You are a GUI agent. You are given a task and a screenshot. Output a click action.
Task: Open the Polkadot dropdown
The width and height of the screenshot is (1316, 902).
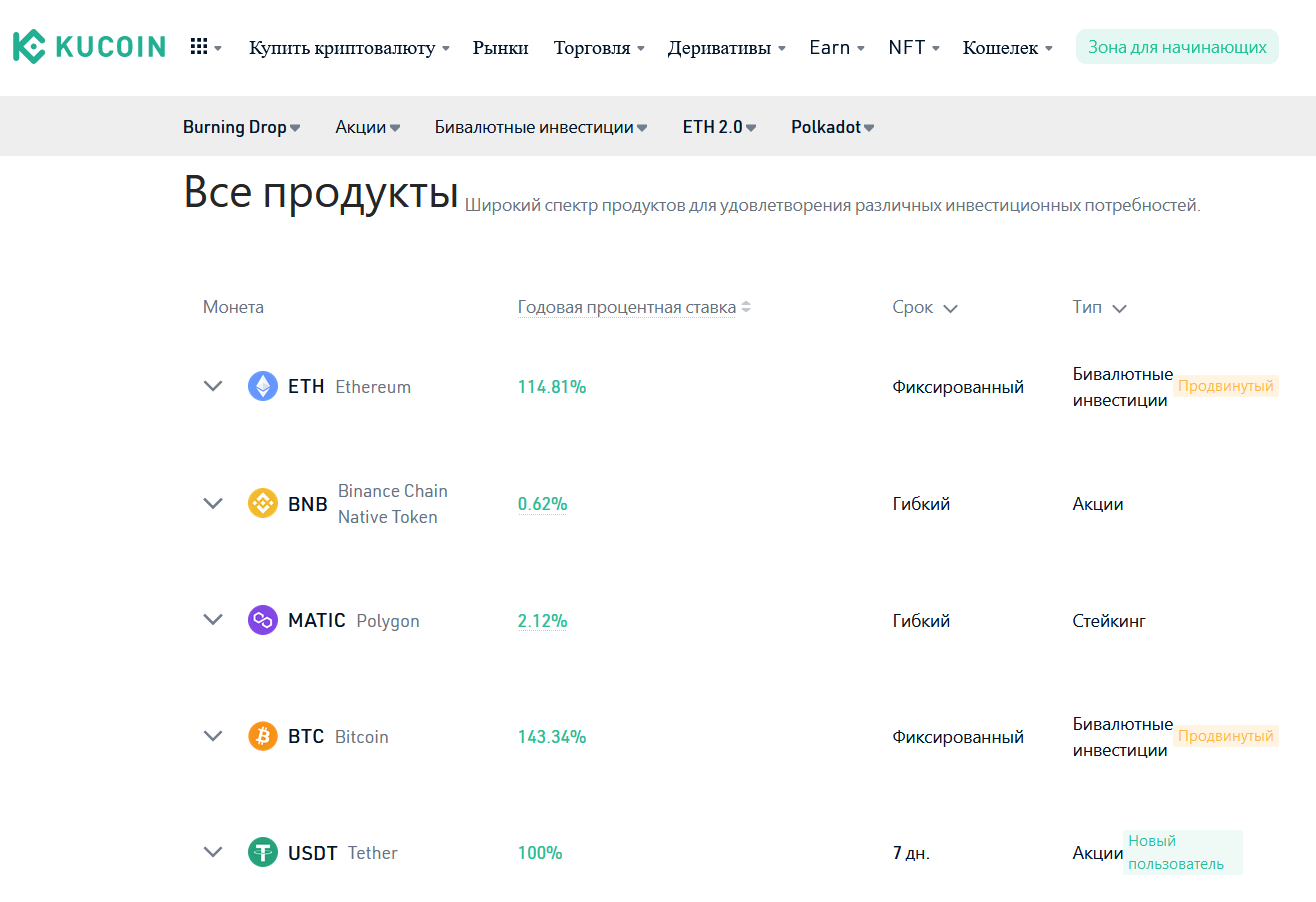[x=833, y=127]
